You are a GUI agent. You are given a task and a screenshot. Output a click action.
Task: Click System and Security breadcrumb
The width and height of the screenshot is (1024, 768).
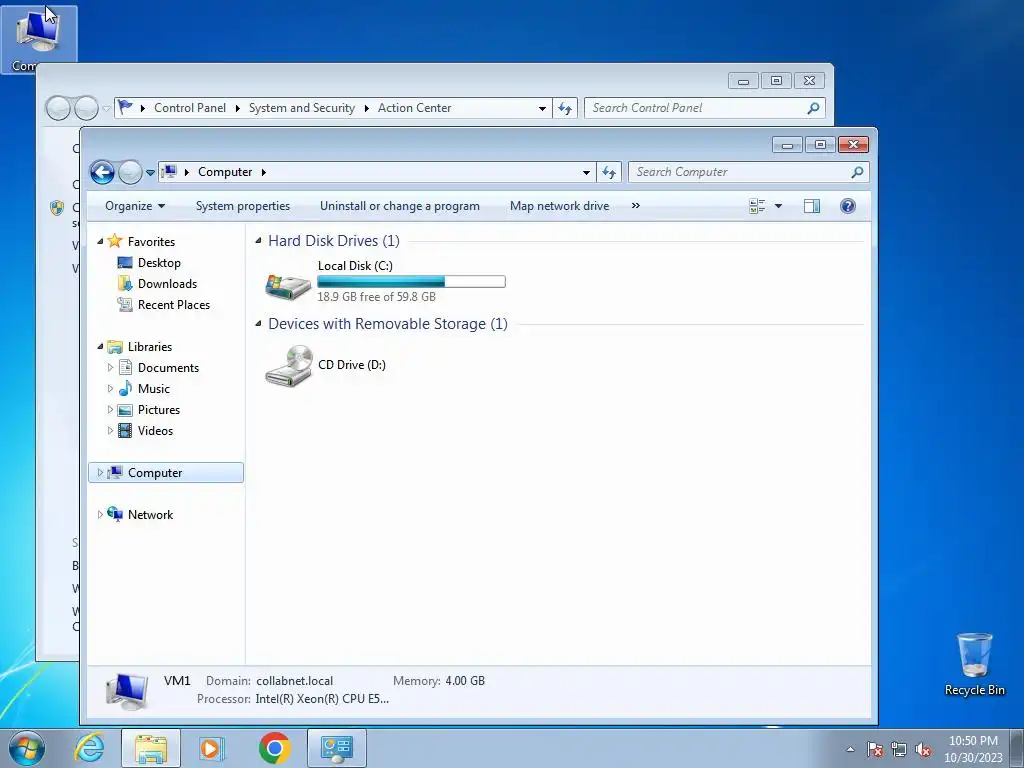coord(302,108)
